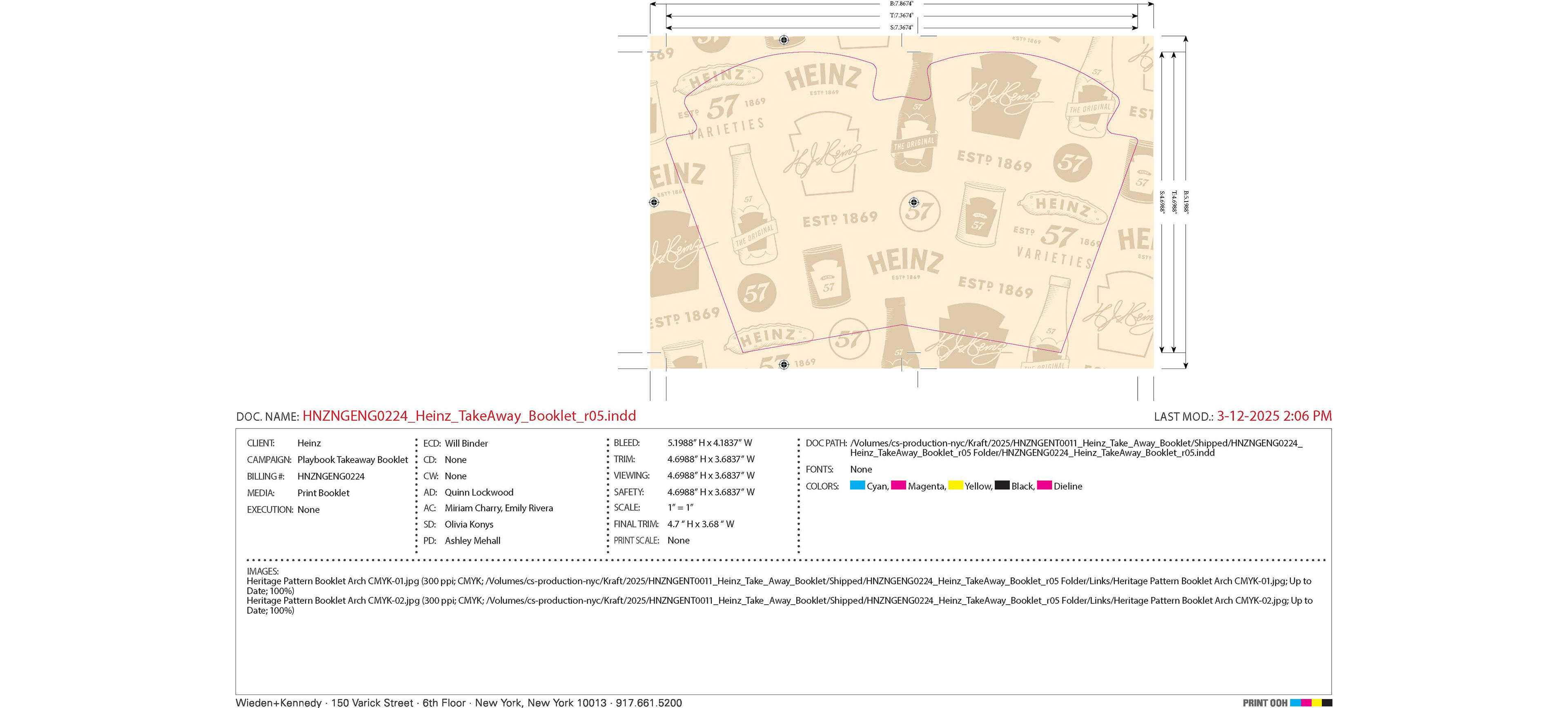The width and height of the screenshot is (1568, 708).
Task: Select the Magenta color swatch
Action: tap(898, 485)
